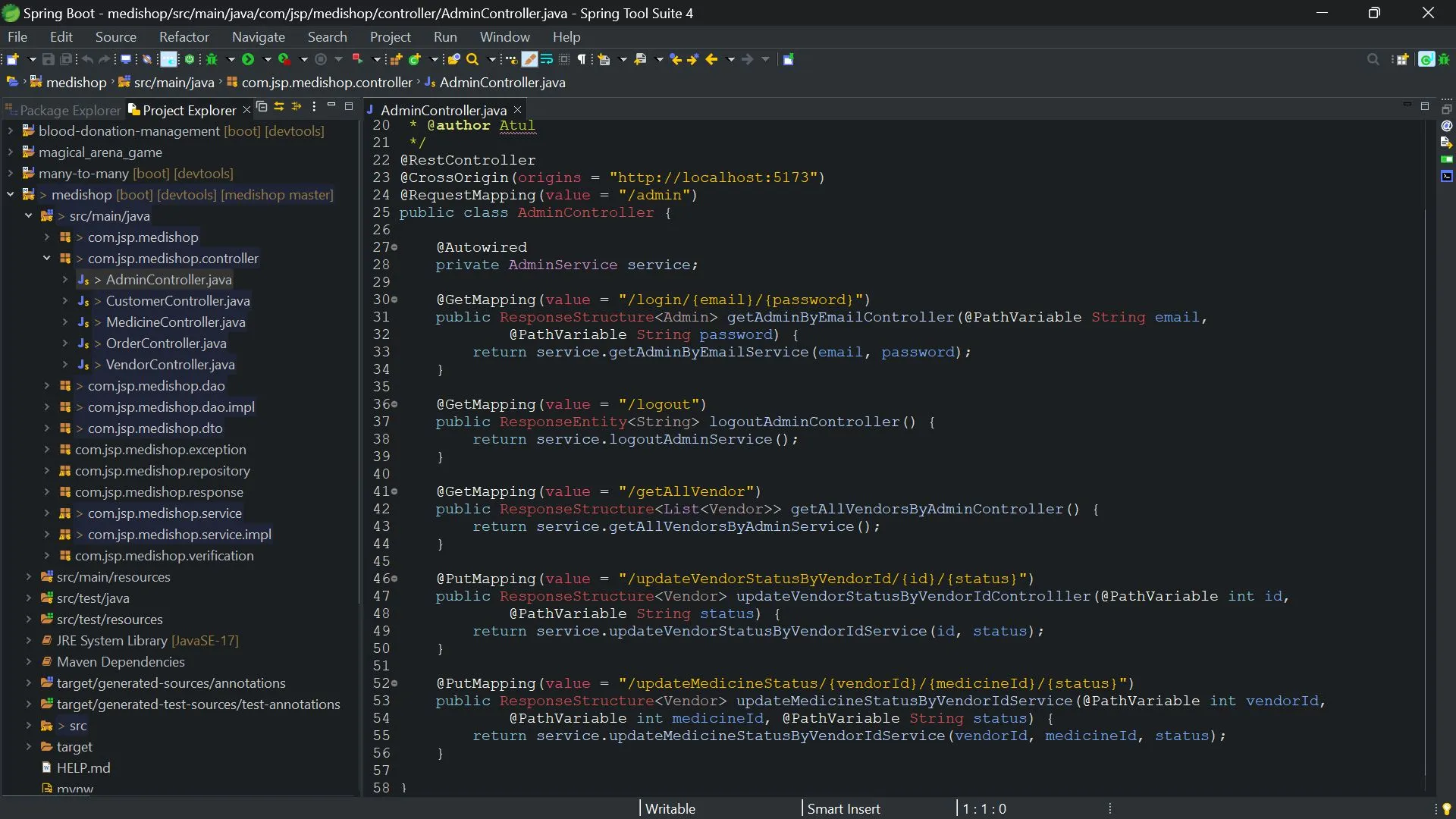Collapse All in Project Explorer
The height and width of the screenshot is (819, 1456).
click(262, 107)
